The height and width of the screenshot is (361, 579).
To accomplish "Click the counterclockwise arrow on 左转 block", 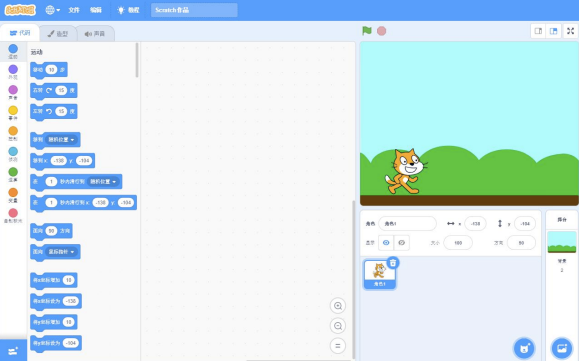I will point(49,111).
